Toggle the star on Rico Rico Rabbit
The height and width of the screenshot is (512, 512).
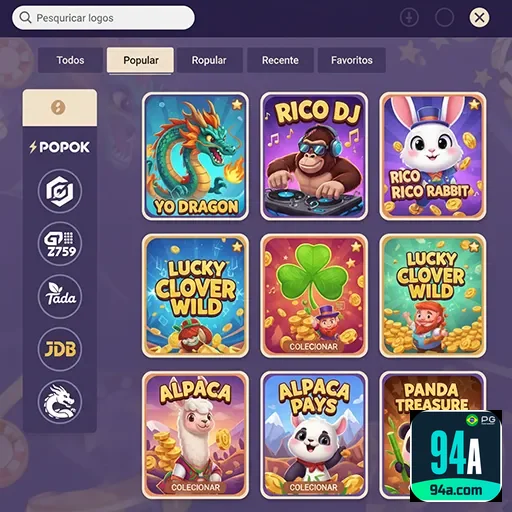tap(474, 105)
